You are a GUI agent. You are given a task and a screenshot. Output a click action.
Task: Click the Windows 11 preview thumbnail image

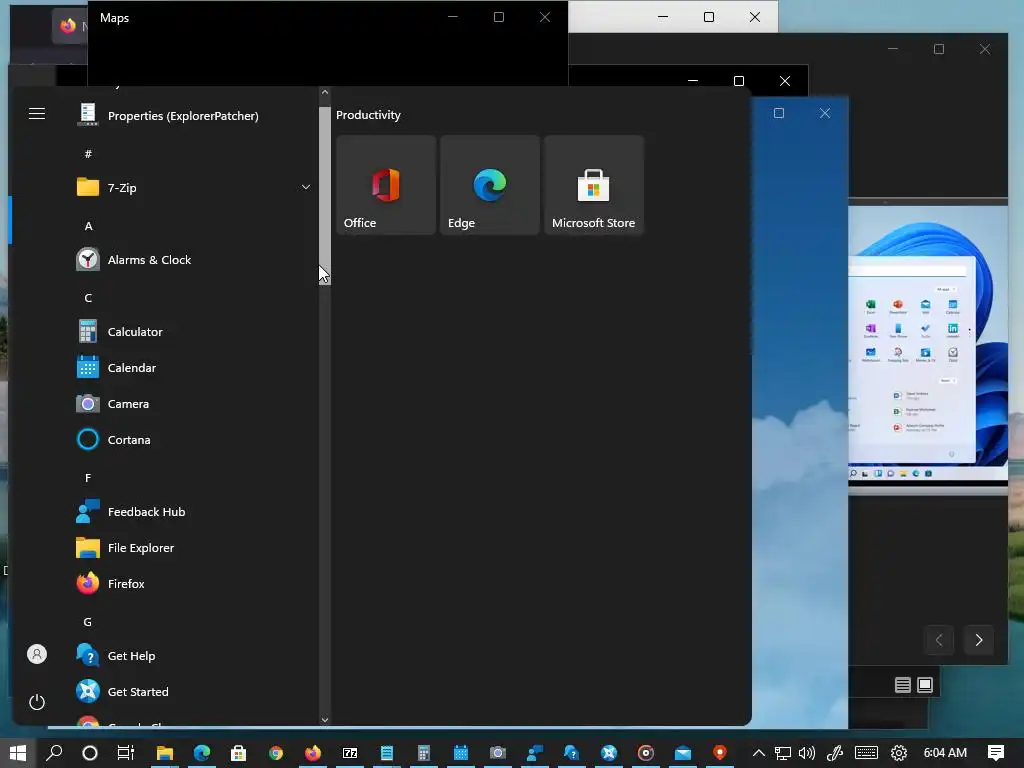pos(928,348)
